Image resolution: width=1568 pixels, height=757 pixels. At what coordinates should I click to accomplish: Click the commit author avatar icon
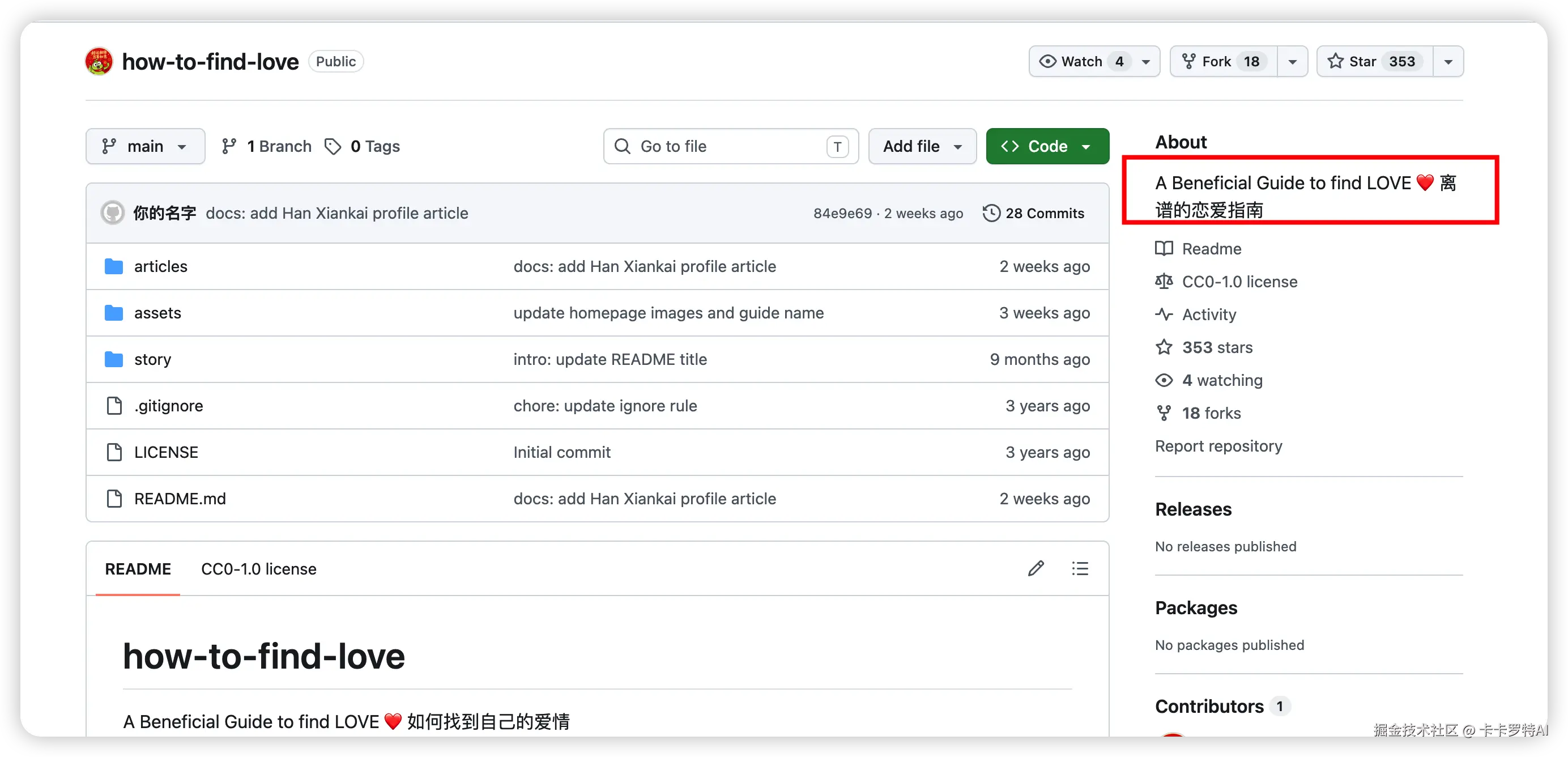pos(113,213)
